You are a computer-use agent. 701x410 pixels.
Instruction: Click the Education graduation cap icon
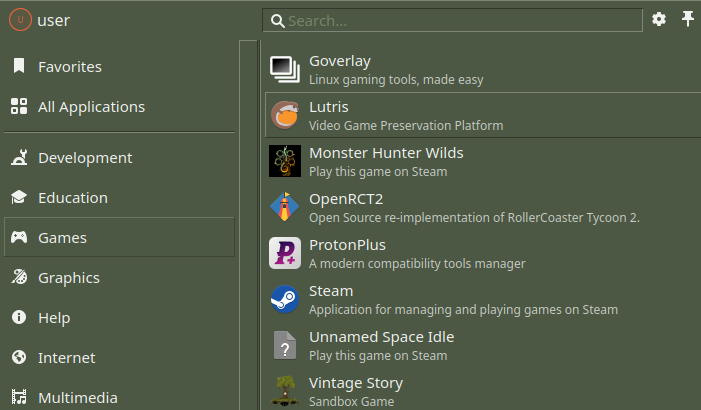pos(19,197)
